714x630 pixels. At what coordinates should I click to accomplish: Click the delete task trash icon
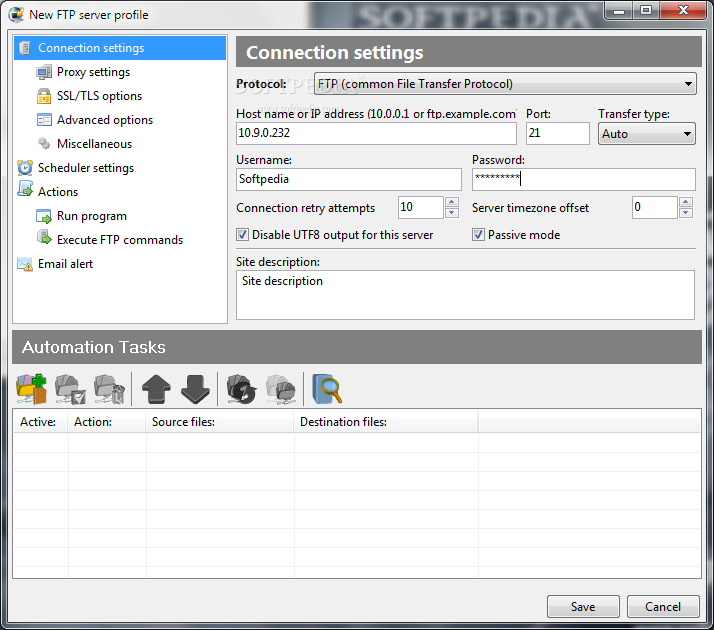pyautogui.click(x=109, y=389)
